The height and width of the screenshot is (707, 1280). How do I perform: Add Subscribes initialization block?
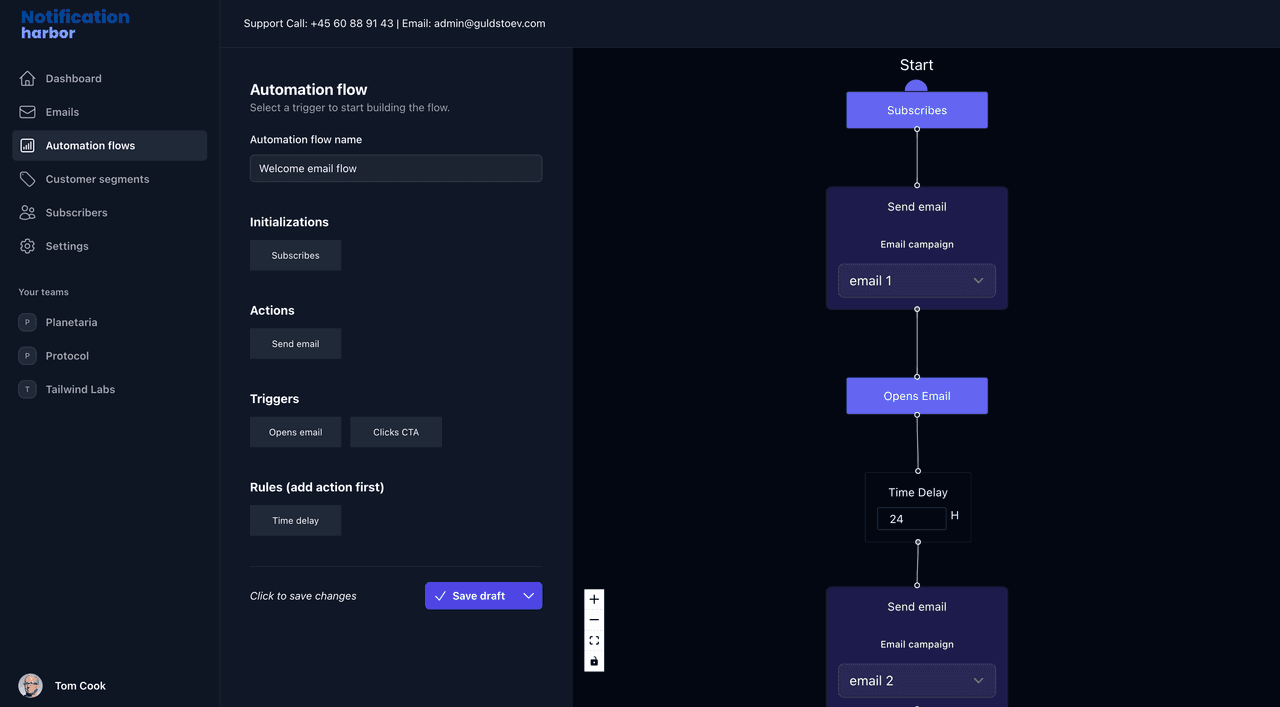[295, 255]
